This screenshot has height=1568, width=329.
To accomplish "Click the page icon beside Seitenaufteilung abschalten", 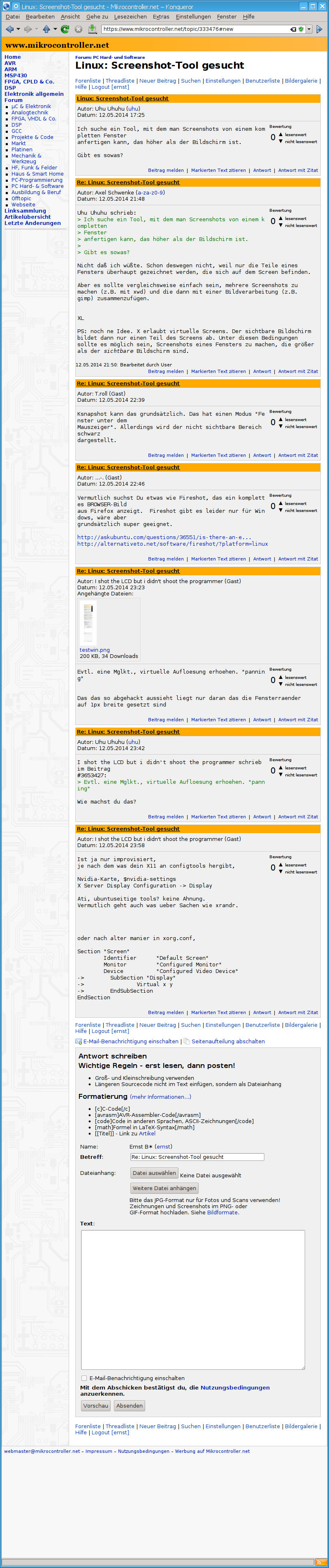I will tap(187, 1042).
